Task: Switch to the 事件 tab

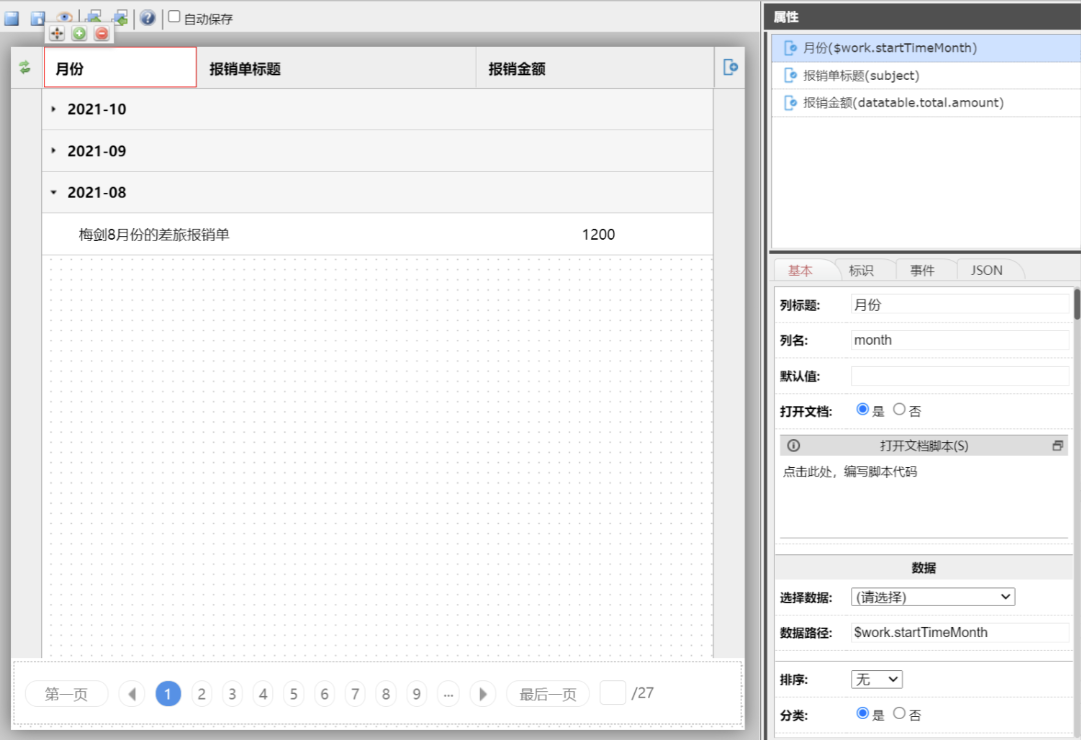Action: coord(921,270)
